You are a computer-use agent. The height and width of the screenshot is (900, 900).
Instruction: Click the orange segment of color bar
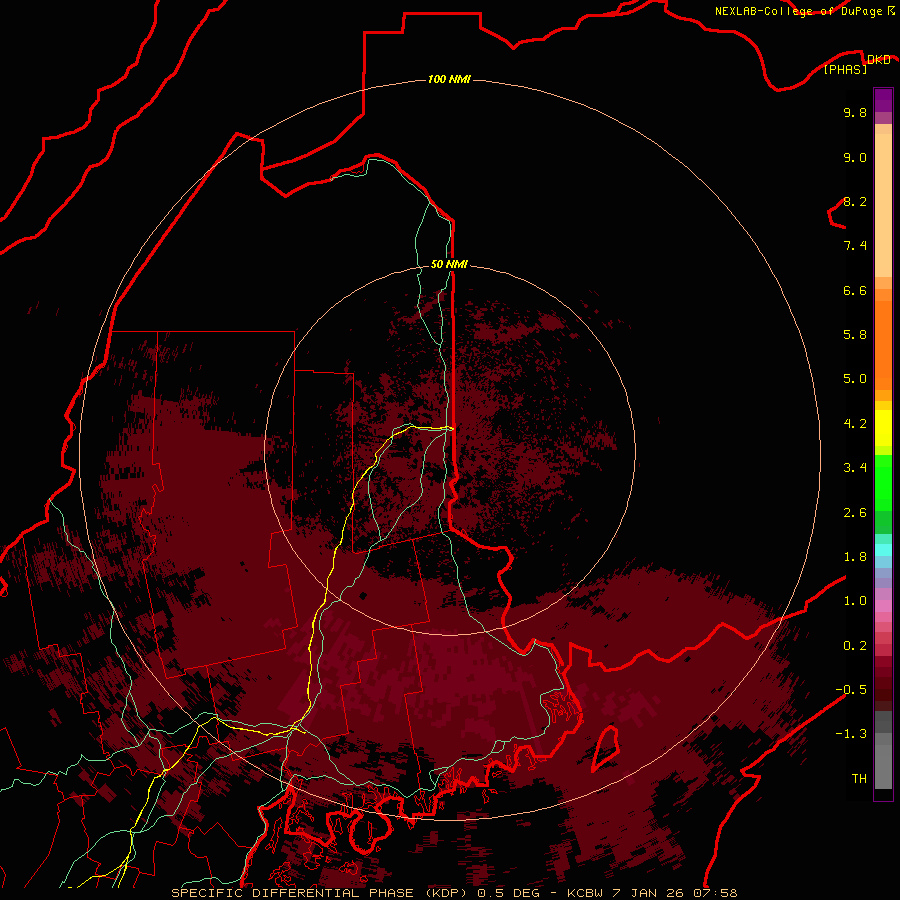tap(883, 346)
